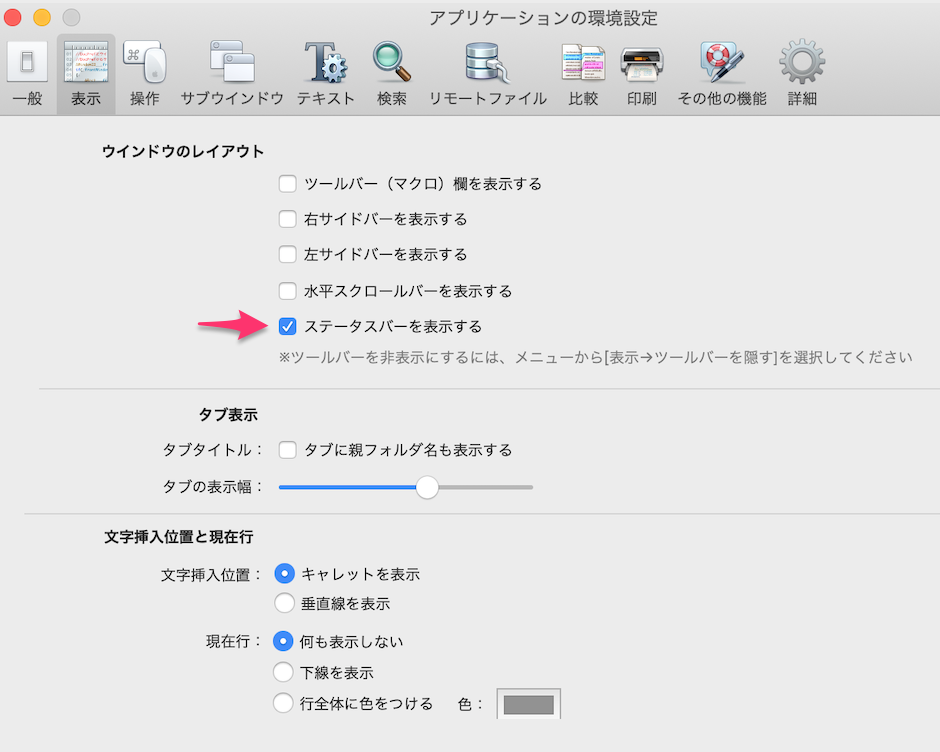This screenshot has width=940, height=752.
Task: Open the 操作 preferences pane
Action: (x=144, y=73)
